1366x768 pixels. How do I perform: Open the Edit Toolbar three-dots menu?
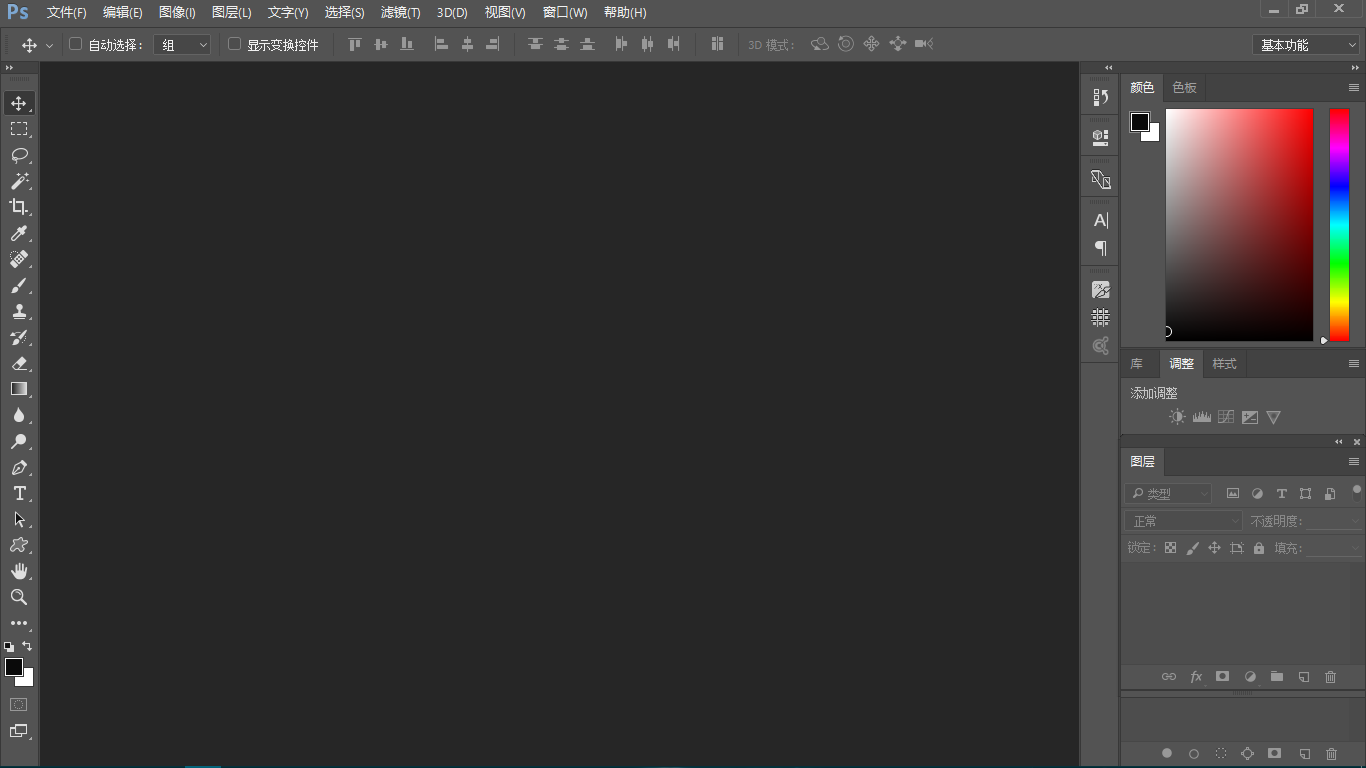[19, 623]
